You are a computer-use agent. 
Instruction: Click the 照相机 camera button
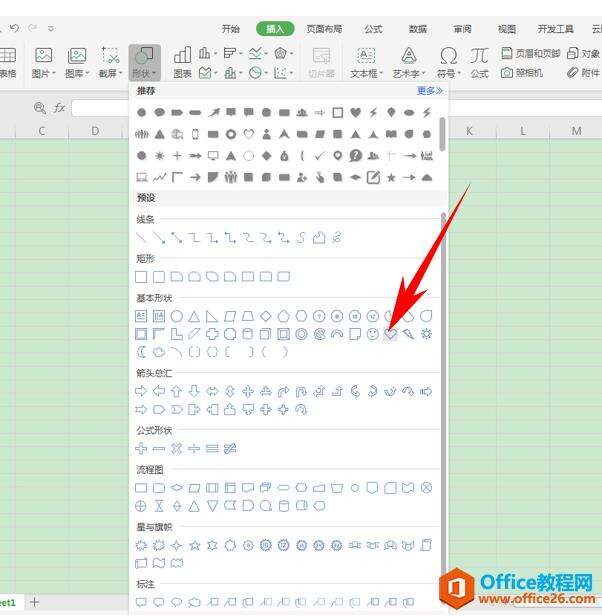tap(522, 73)
